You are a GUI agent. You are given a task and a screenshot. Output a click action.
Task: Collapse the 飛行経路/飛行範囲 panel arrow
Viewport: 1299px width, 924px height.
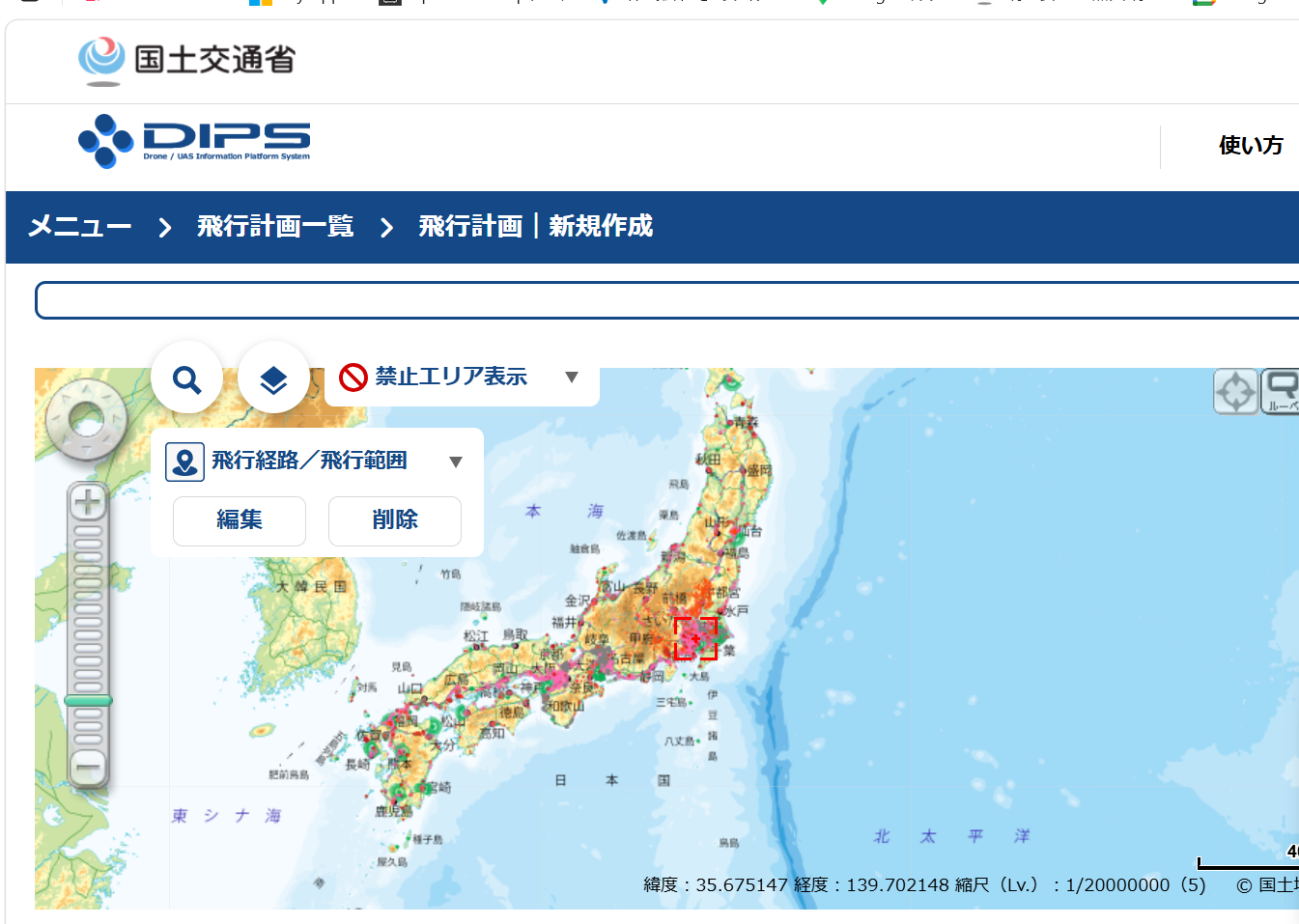[x=456, y=462]
